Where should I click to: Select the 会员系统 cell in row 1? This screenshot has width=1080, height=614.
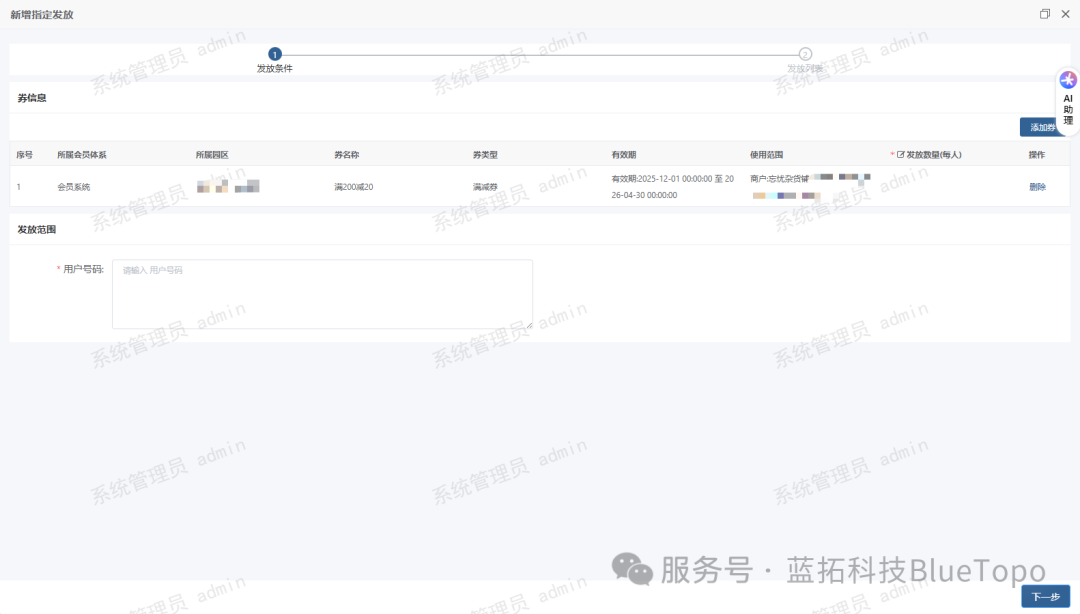point(74,187)
